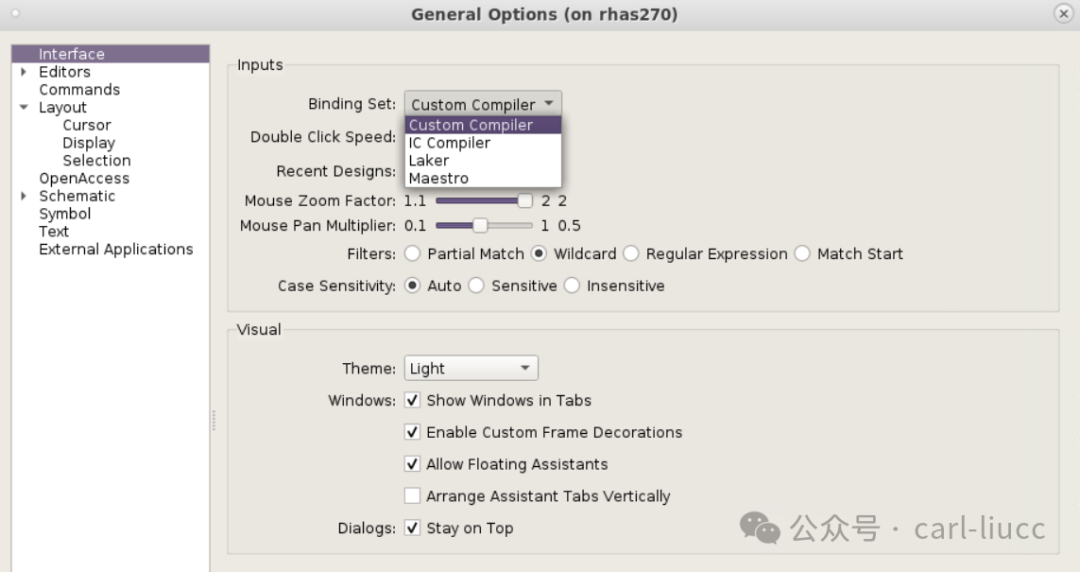Open the Theme dropdown
The height and width of the screenshot is (572, 1080).
471,368
